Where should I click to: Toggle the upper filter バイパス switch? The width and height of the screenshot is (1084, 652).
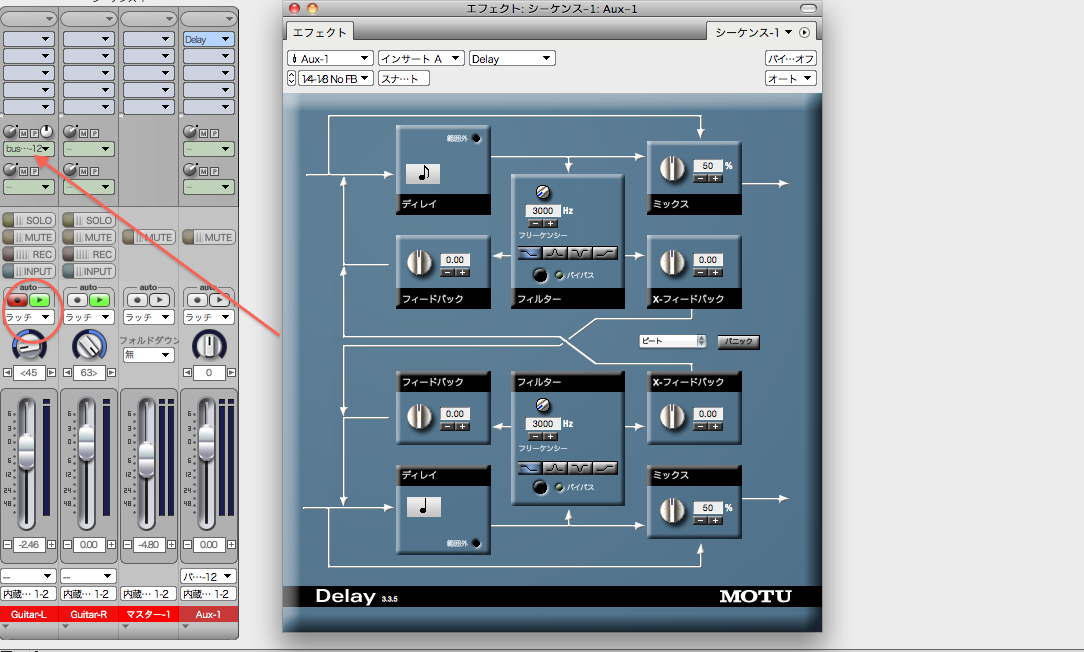coord(540,275)
